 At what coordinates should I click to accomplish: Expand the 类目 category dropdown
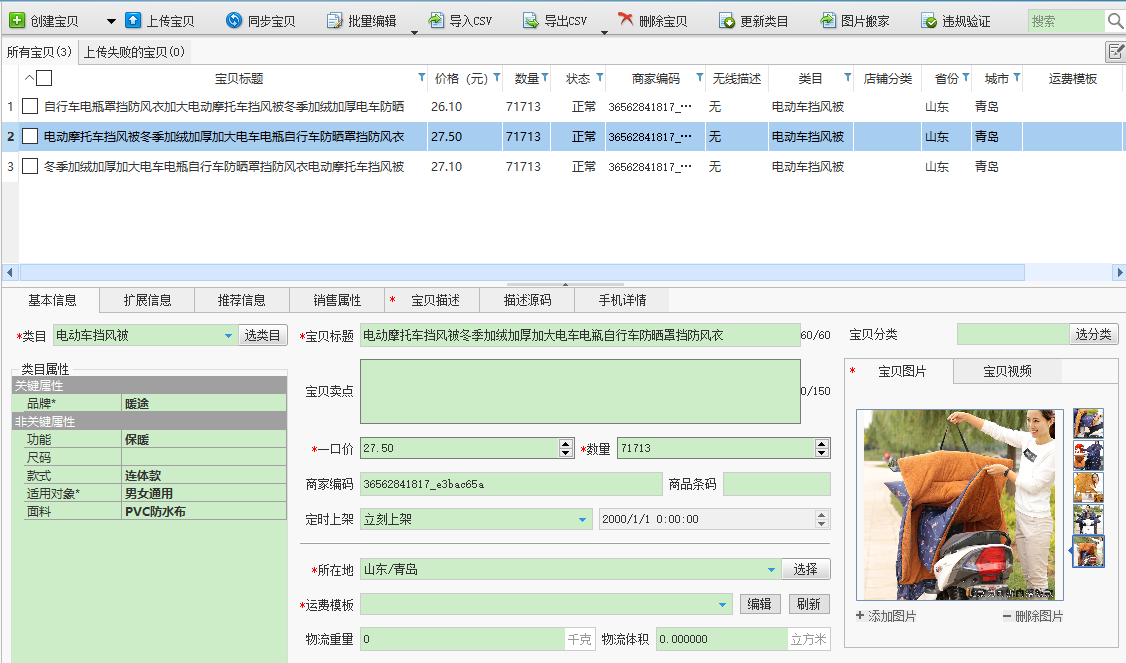point(228,336)
